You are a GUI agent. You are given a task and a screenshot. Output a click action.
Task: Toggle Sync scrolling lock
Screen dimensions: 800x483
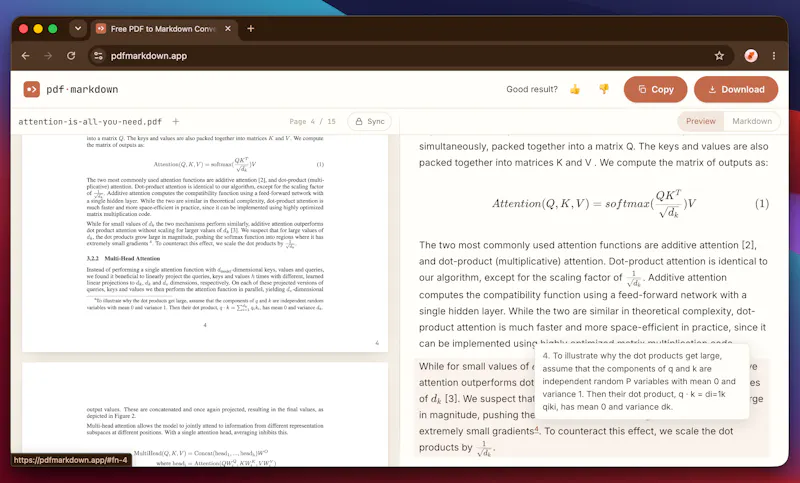point(370,121)
